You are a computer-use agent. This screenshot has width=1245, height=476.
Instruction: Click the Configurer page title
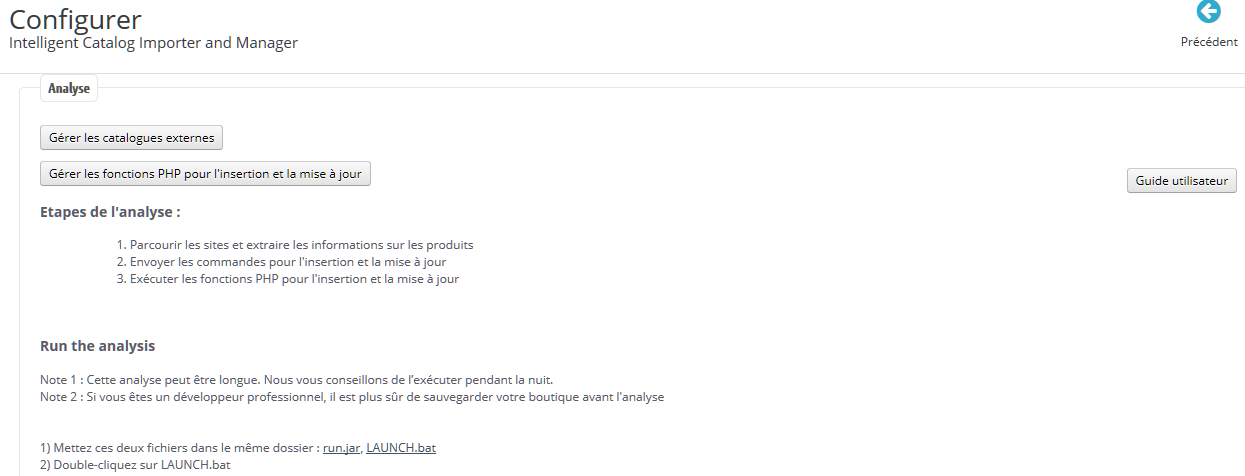[x=75, y=19]
